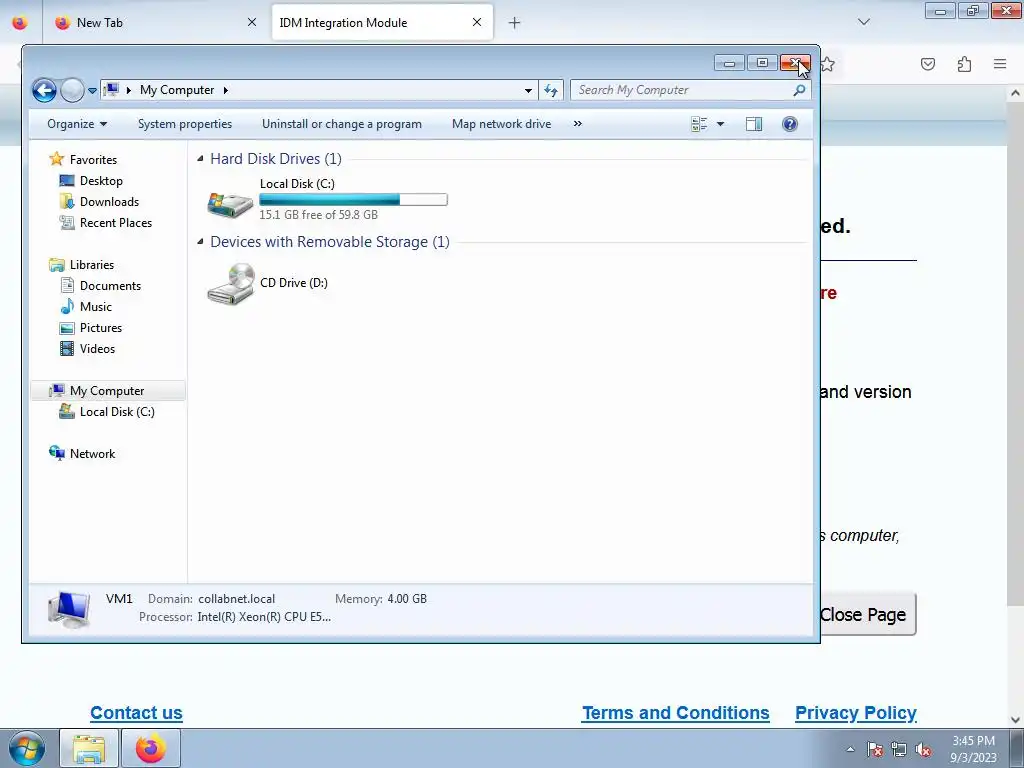This screenshot has width=1024, height=768.
Task: Select Local Disk (C:) in navigation pane
Action: [117, 412]
